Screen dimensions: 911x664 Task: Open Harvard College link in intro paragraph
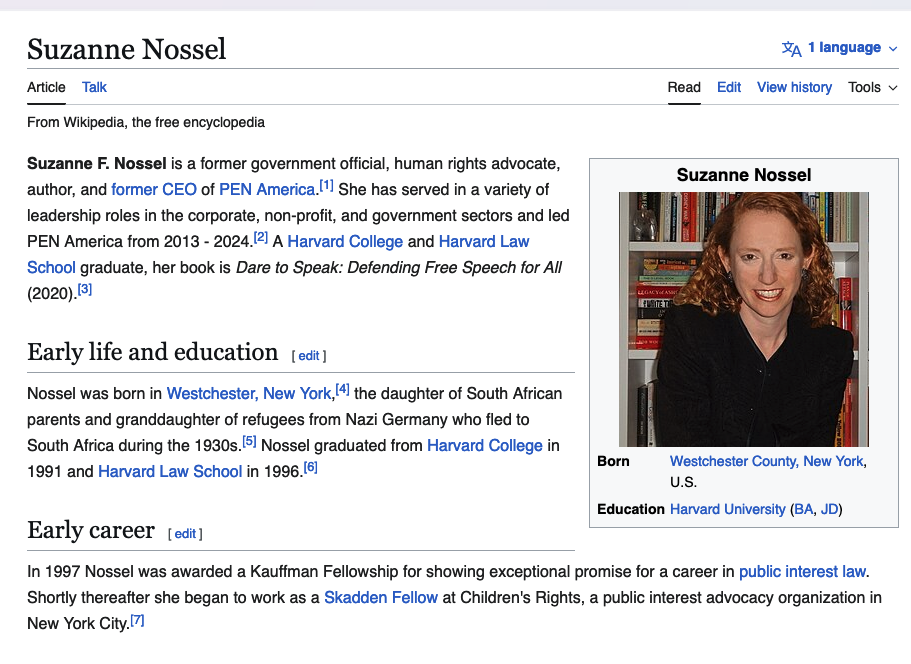pyautogui.click(x=345, y=241)
